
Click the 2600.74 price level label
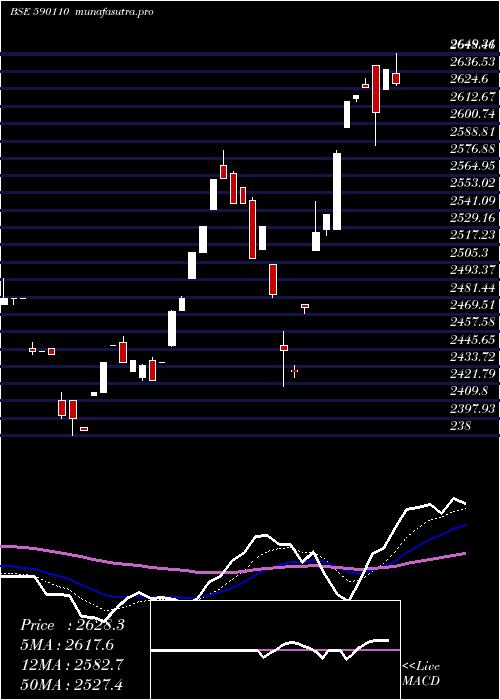point(472,114)
